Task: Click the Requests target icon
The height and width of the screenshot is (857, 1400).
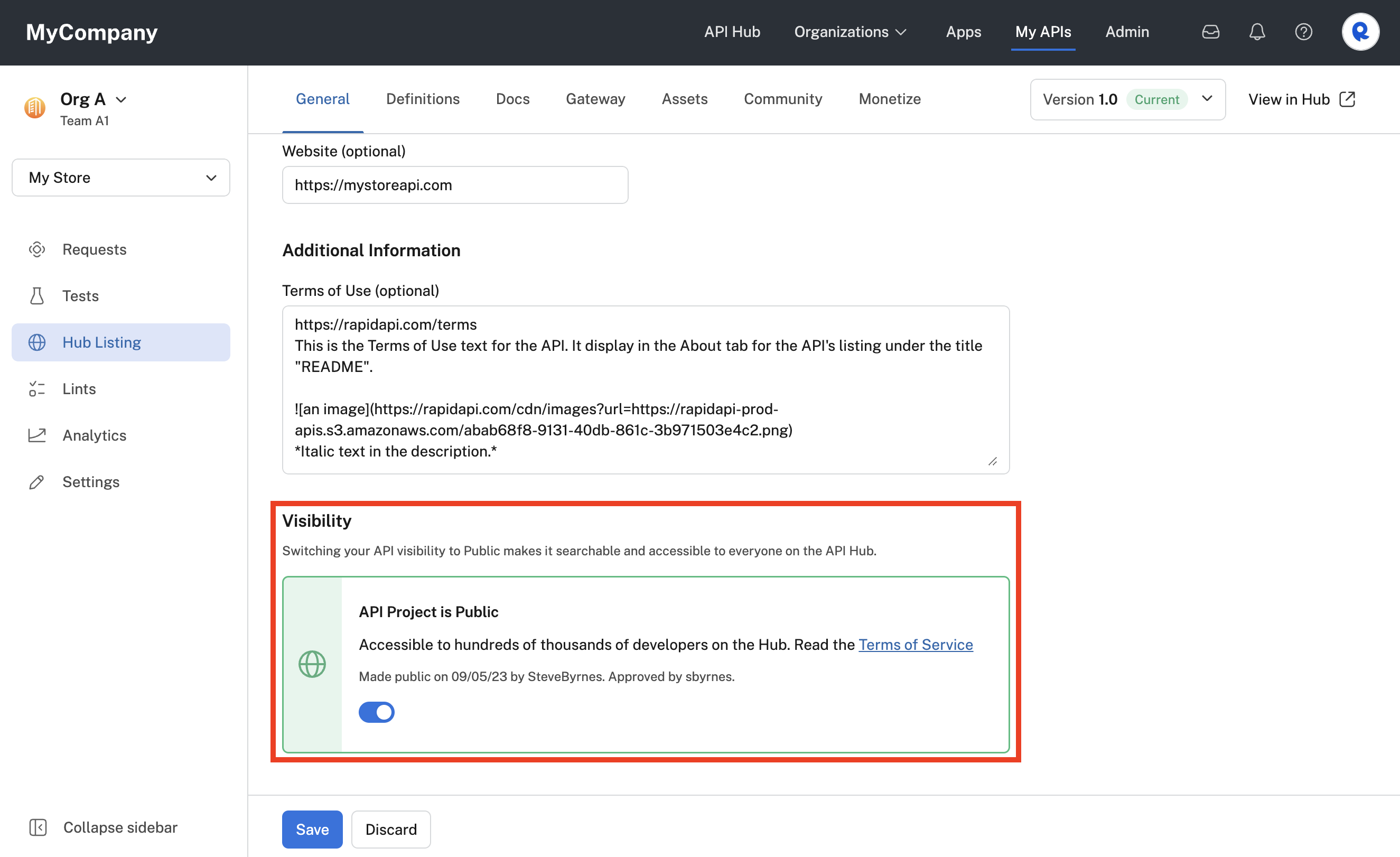Action: pyautogui.click(x=37, y=249)
